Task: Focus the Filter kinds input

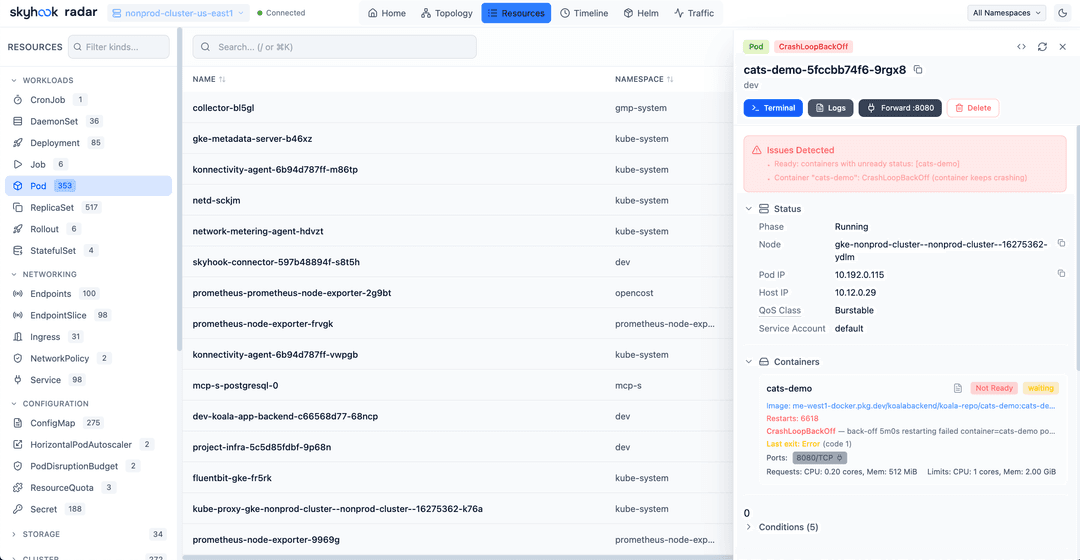Action: 118,47
